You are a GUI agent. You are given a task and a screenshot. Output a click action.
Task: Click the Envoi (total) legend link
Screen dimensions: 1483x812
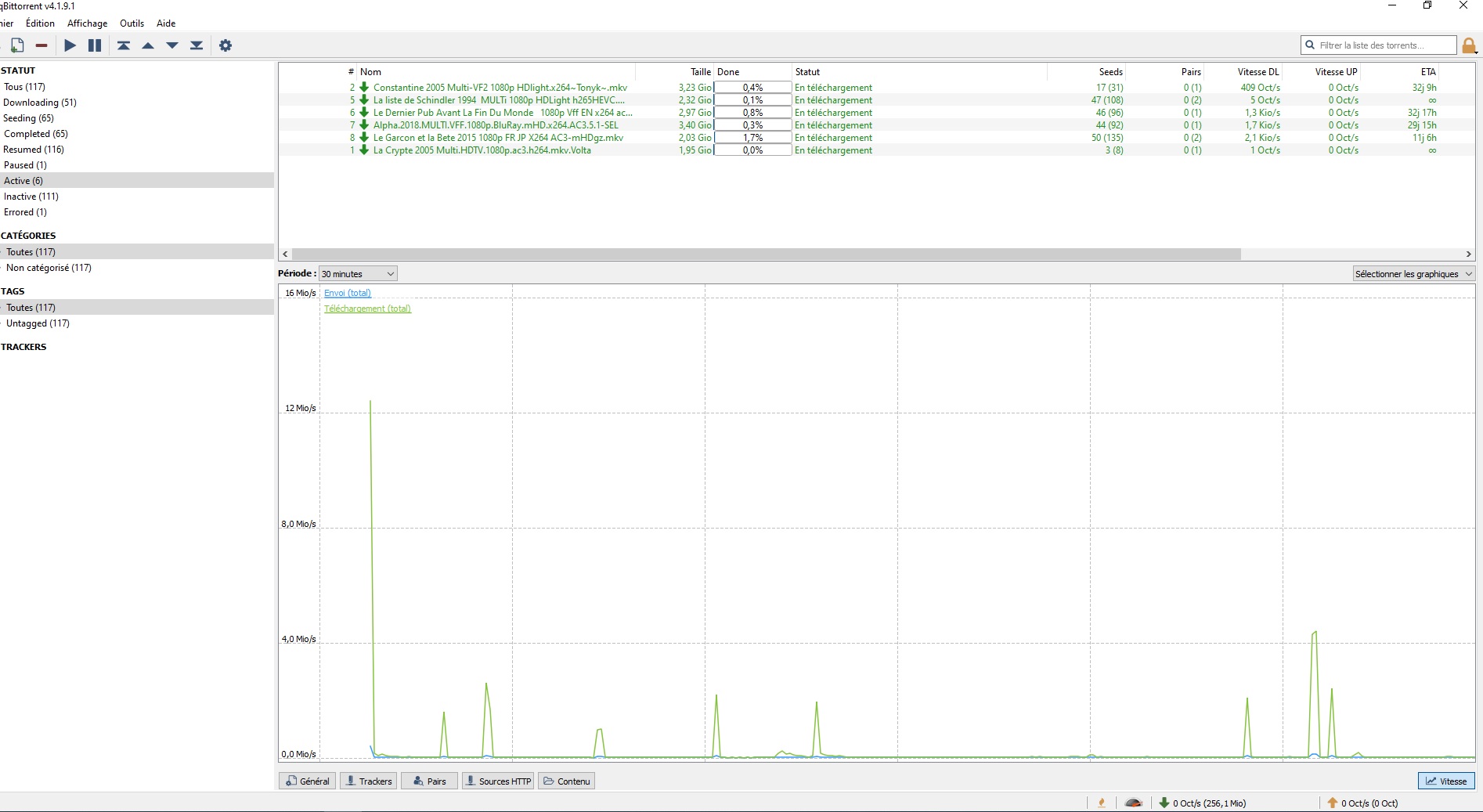point(348,293)
